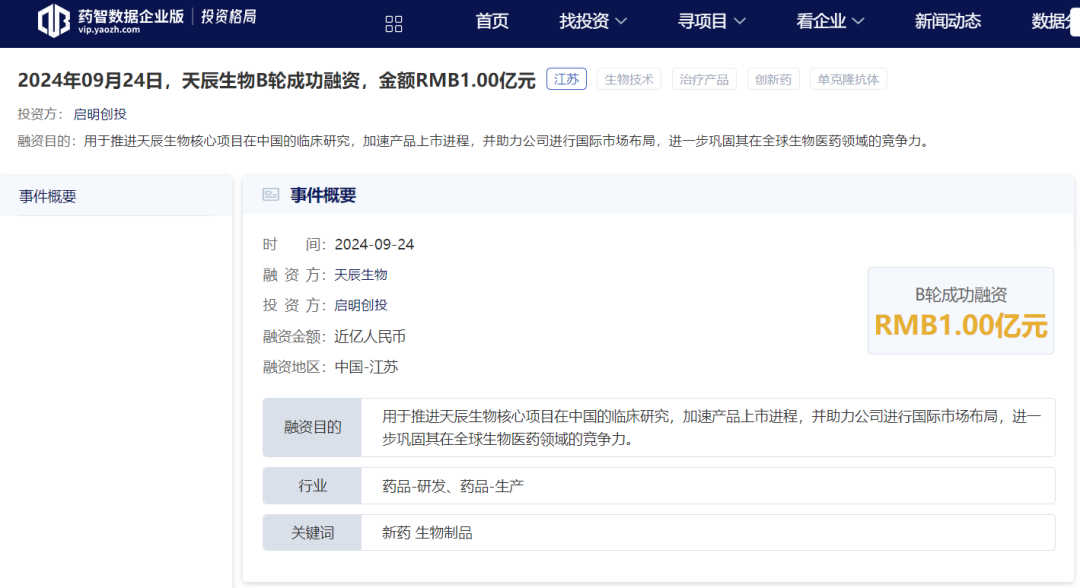Open the 启明创投 link beneath the page title
This screenshot has width=1080, height=588.
(100, 114)
